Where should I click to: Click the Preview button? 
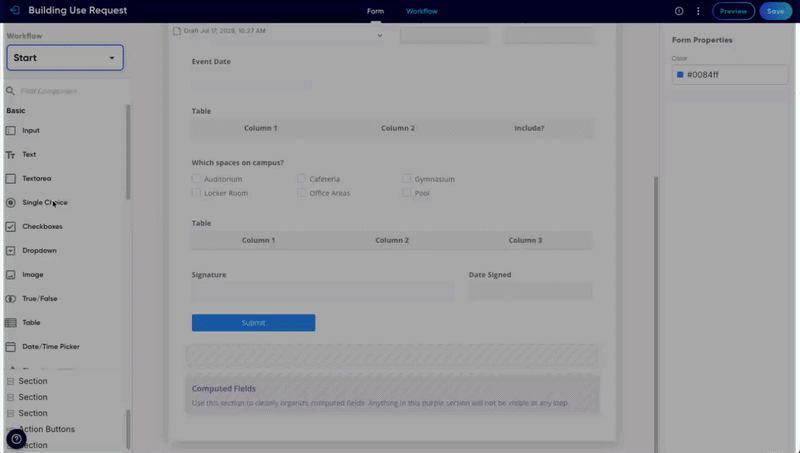(733, 11)
